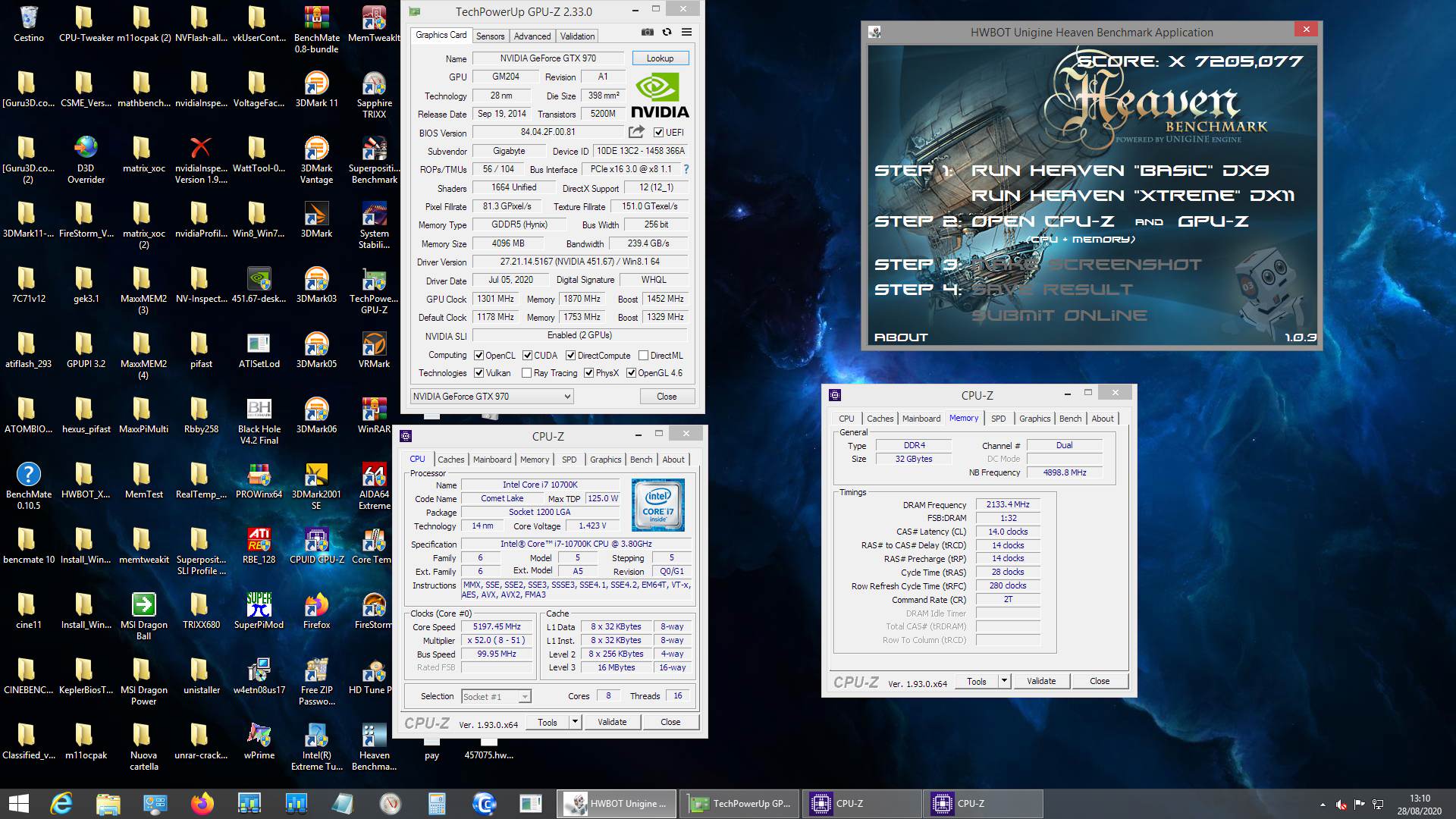Open CPUID CPU-Z desktop icon

pos(316,546)
